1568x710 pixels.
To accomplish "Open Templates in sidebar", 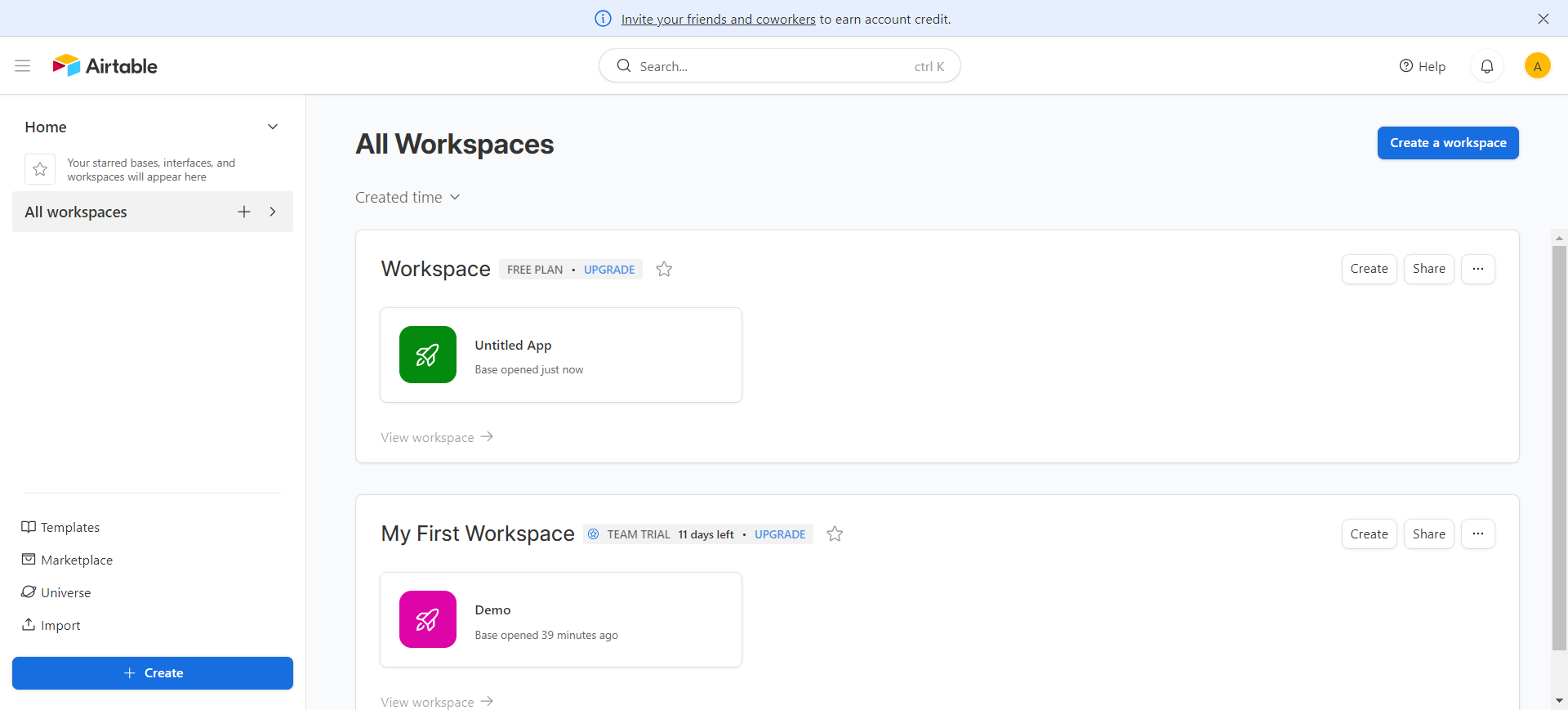I will coord(60,528).
